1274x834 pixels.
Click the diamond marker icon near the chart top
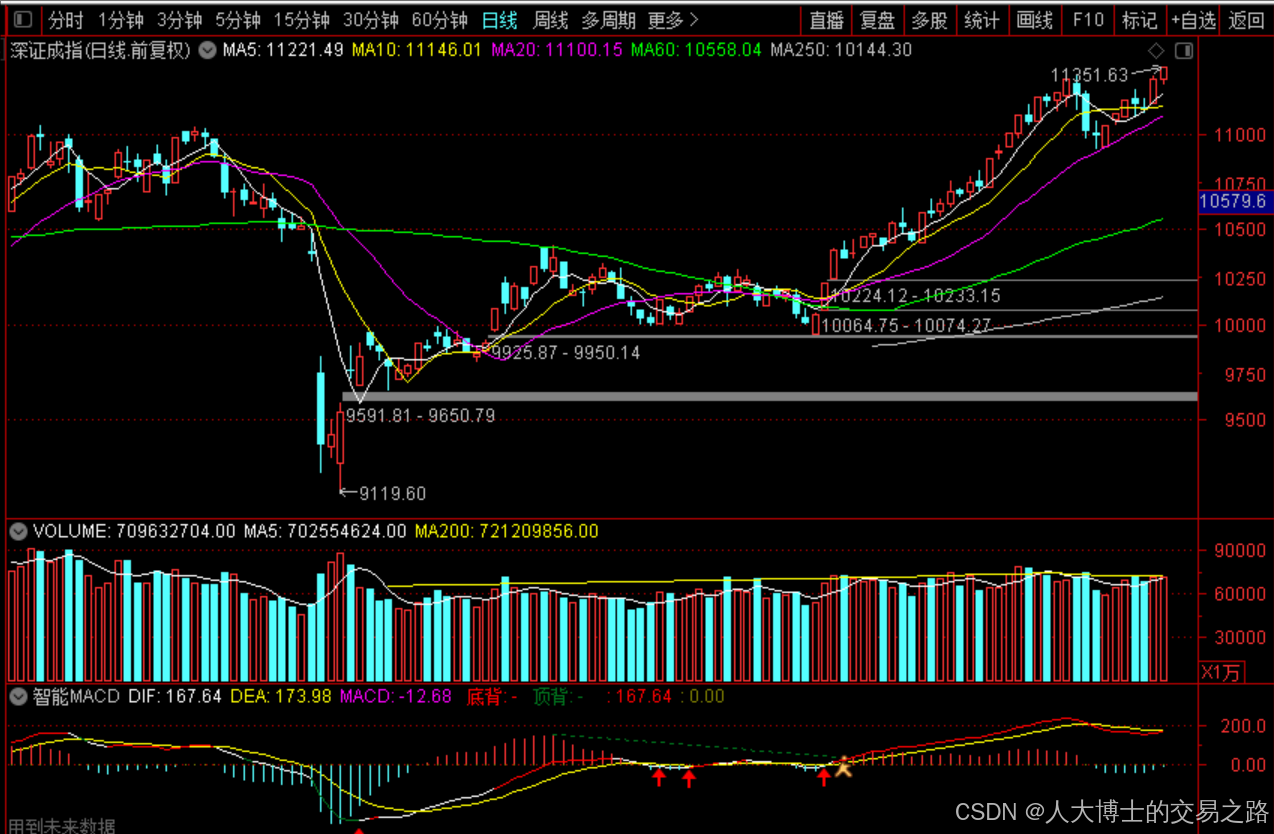coord(1156,50)
